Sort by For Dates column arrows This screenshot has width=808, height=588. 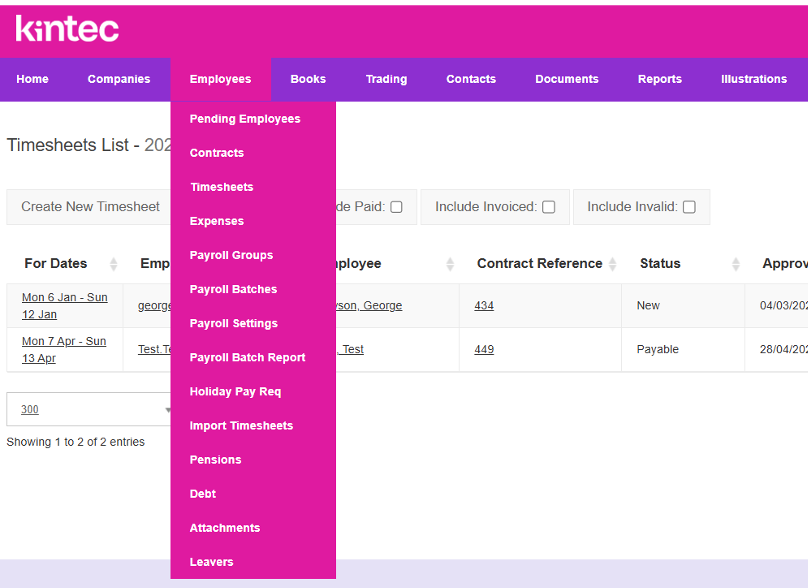[x=113, y=264]
